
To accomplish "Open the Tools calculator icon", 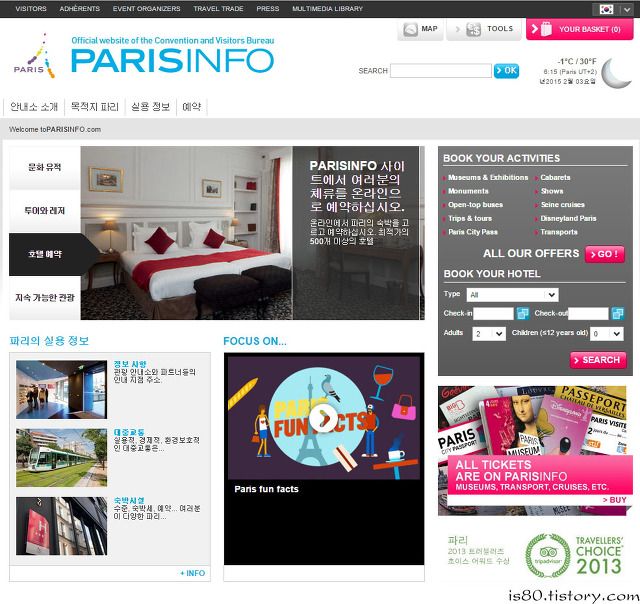I will tap(473, 29).
